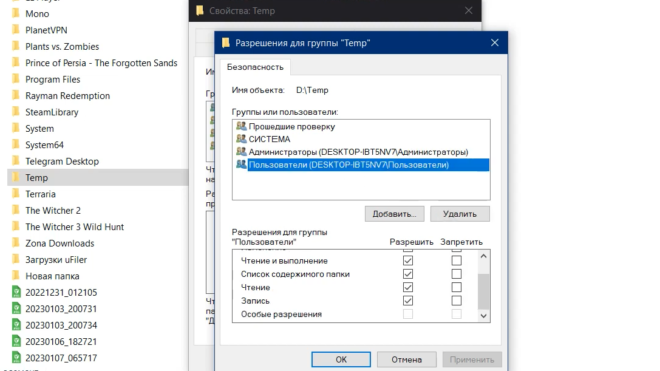Click the Отмена button
Image resolution: width=660 pixels, height=371 pixels.
(x=407, y=360)
